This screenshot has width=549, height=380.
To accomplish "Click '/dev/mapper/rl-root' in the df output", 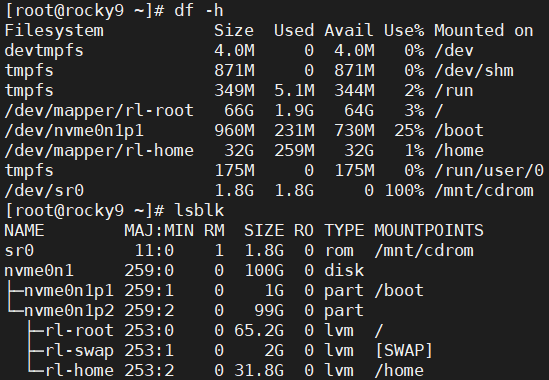I will coord(99,110).
